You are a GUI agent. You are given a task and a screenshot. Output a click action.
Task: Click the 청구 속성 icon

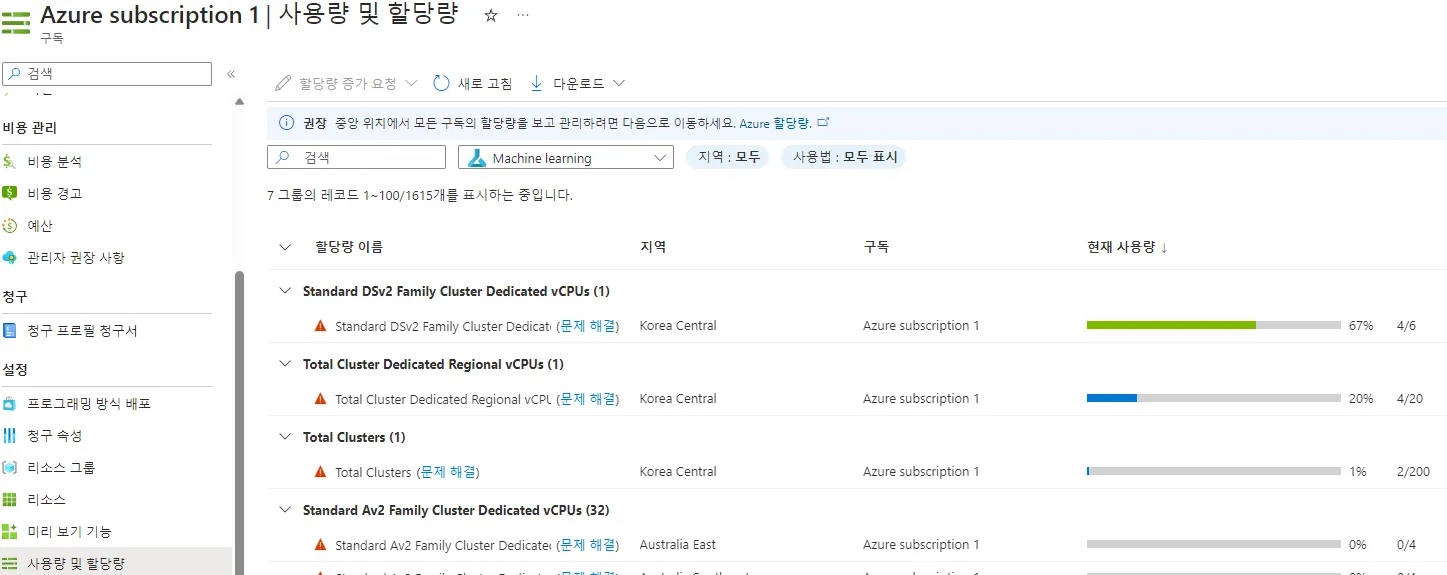pyautogui.click(x=10, y=435)
